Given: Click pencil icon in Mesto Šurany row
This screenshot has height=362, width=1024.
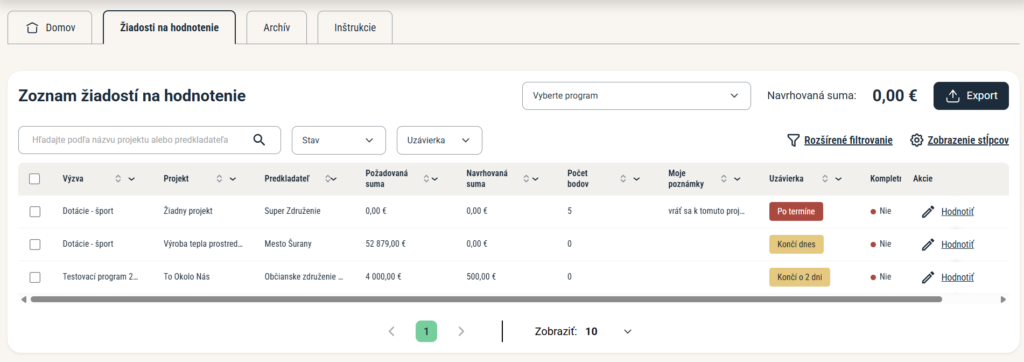Looking at the screenshot, I should pyautogui.click(x=927, y=244).
